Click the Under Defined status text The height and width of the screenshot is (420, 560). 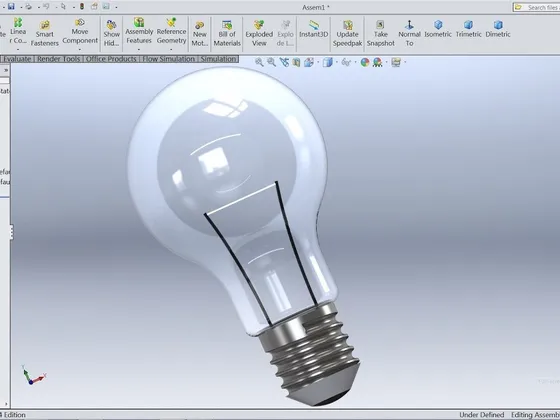pos(481,415)
